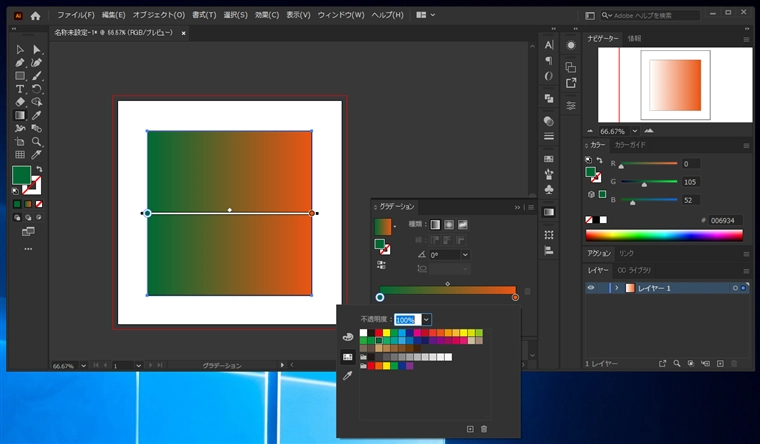The image size is (760, 444).
Task: Choose the radial gradient type button
Action: pyautogui.click(x=449, y=224)
